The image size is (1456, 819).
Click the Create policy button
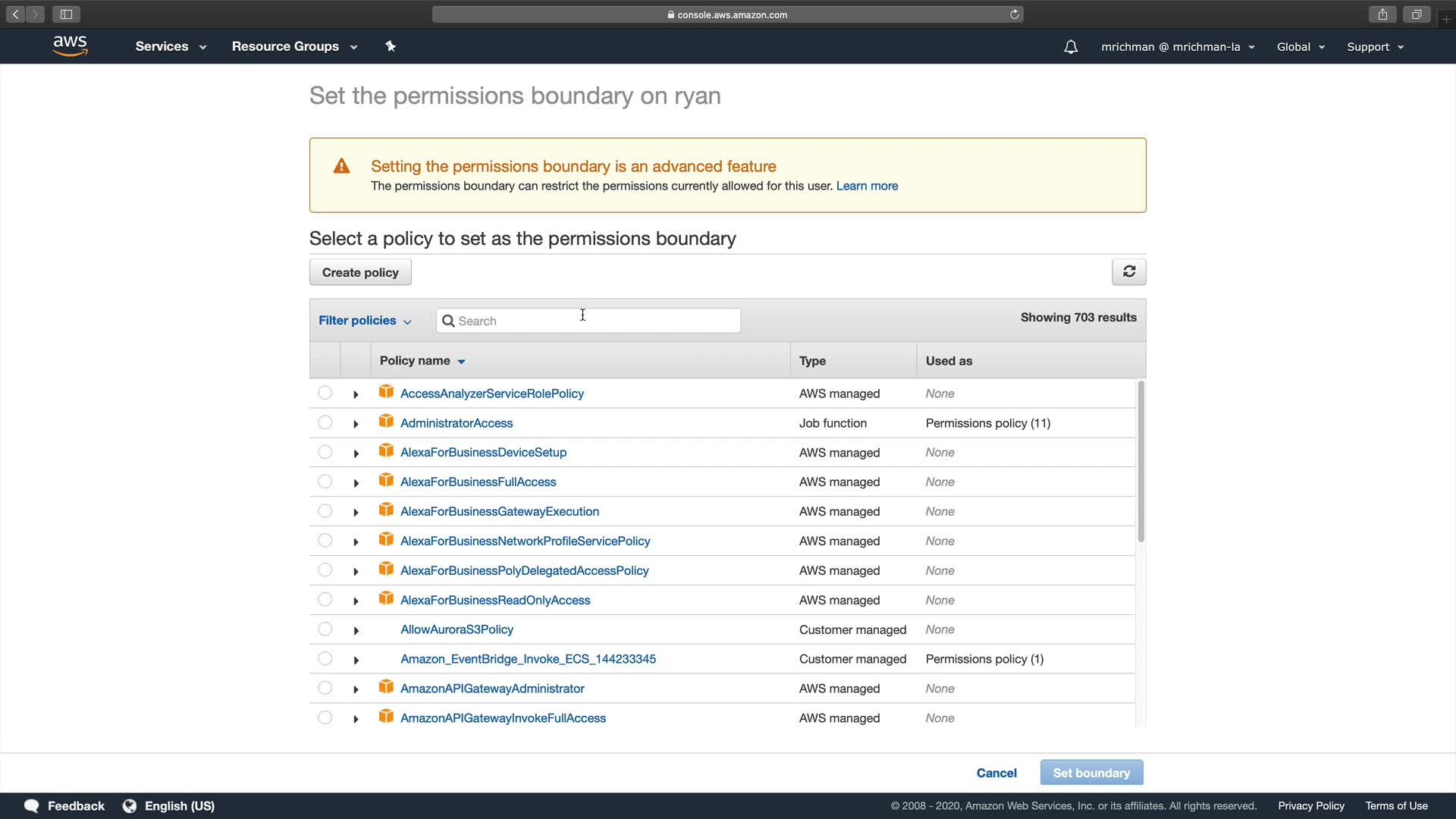click(360, 272)
